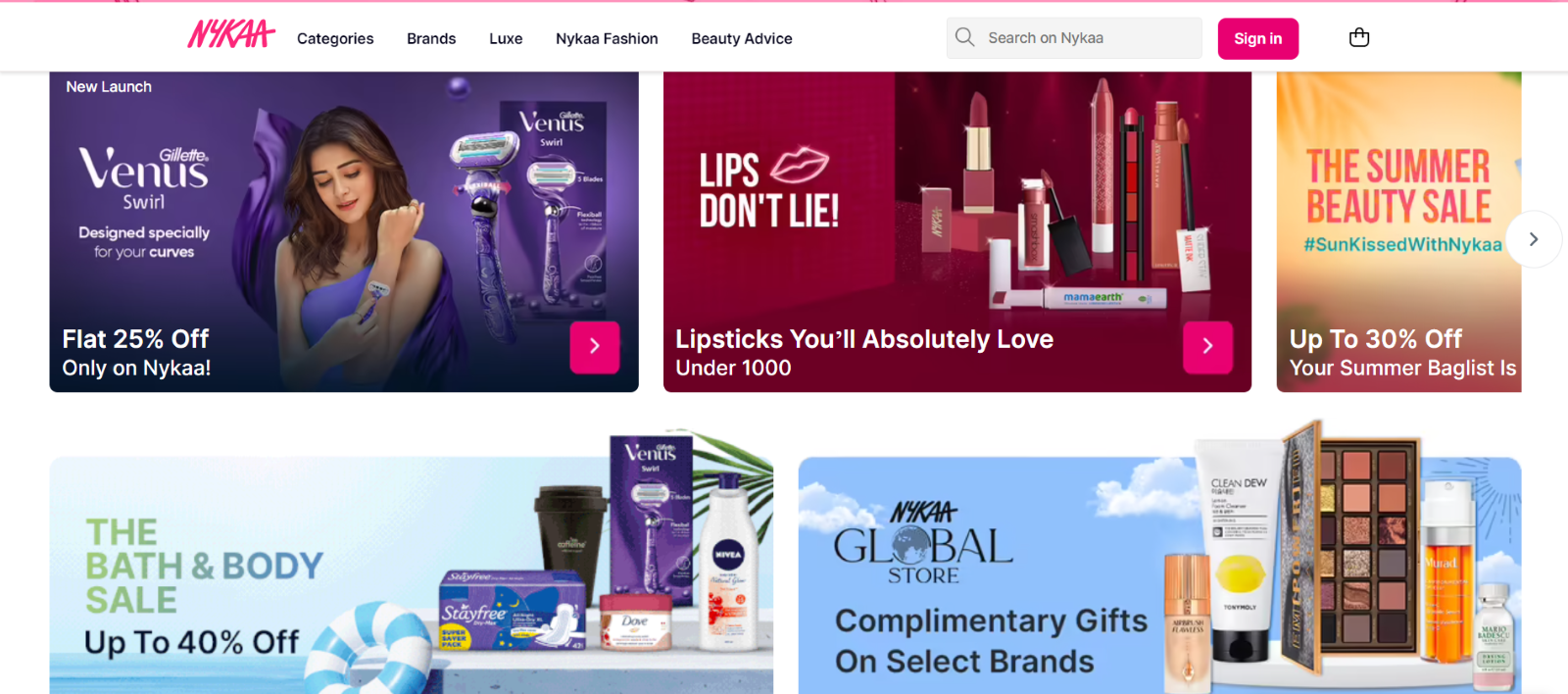Click the search magnifier icon
This screenshot has width=1568, height=694.
(x=965, y=37)
